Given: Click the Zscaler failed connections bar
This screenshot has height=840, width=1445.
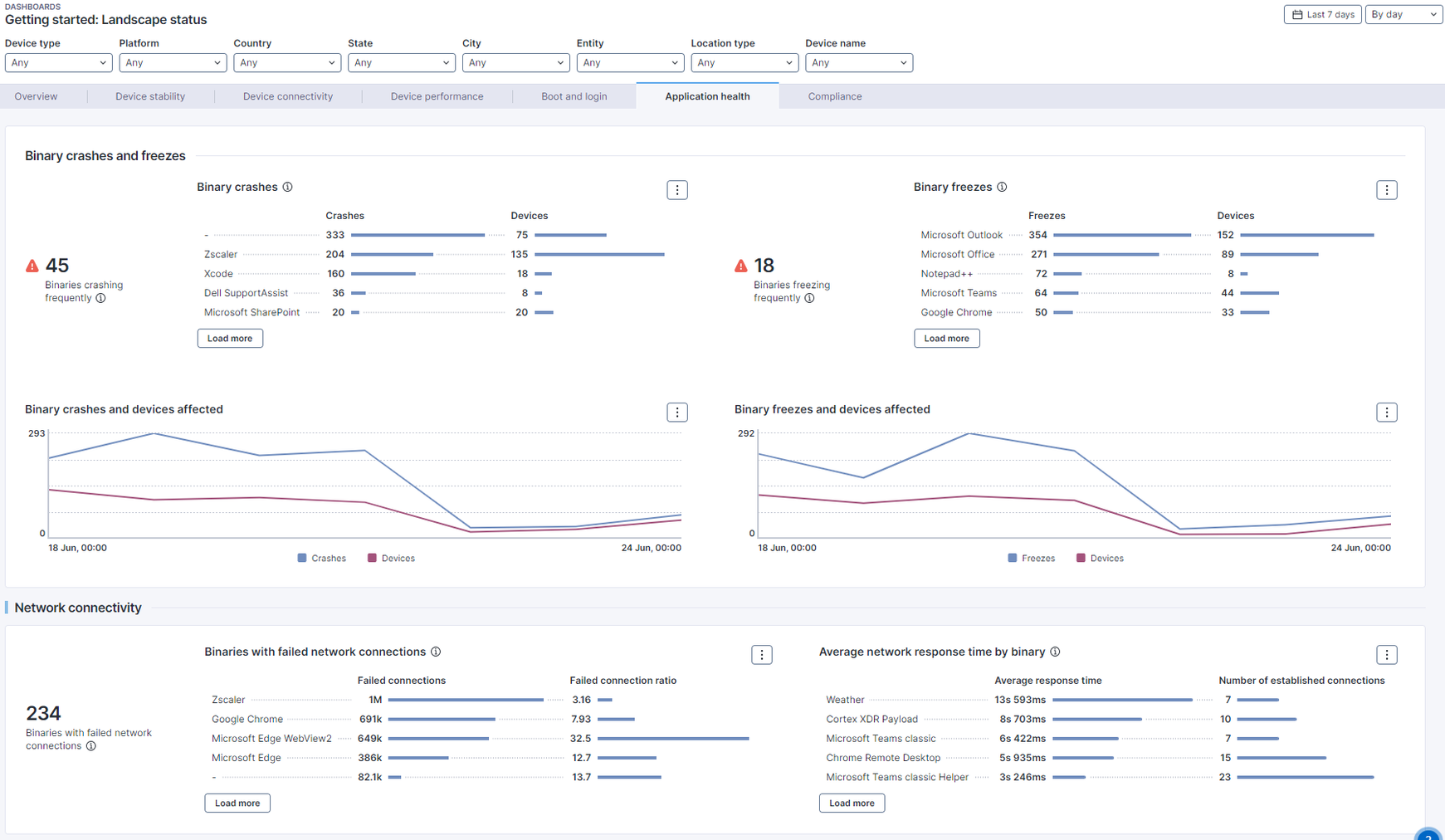Looking at the screenshot, I should coord(465,700).
